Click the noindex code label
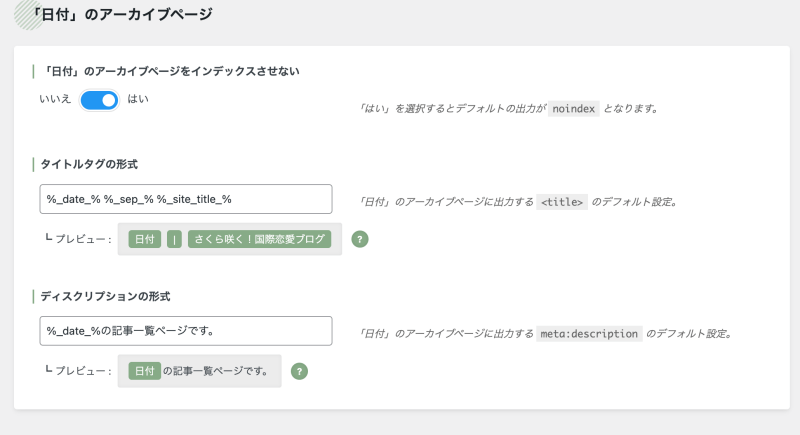800x435 pixels. [573, 109]
